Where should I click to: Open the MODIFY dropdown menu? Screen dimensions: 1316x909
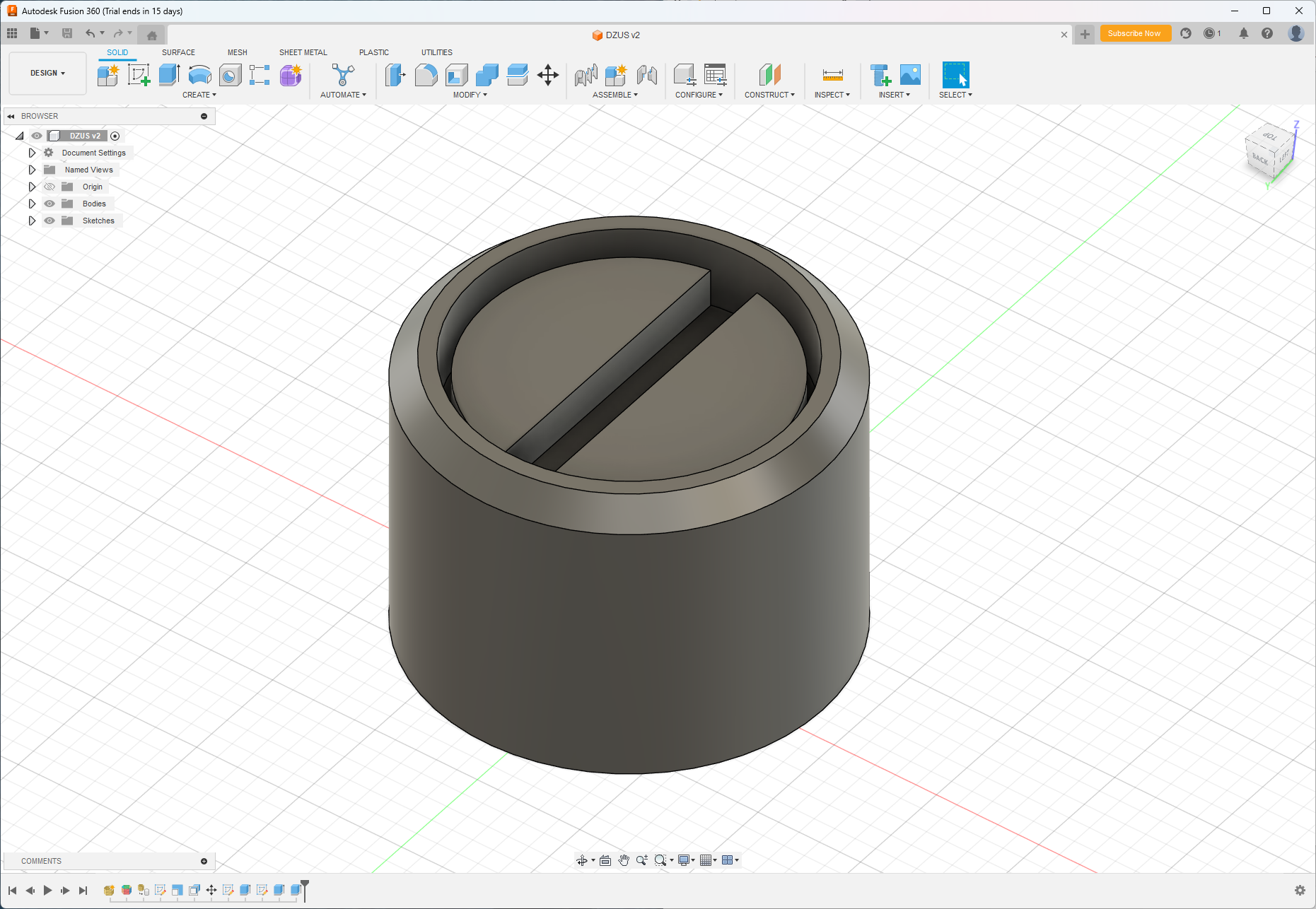470,95
